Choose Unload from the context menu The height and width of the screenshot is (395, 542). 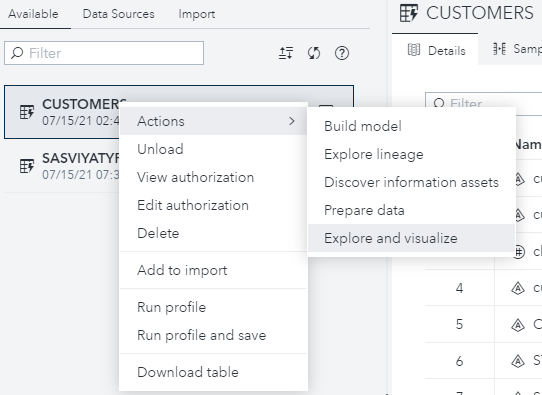(x=213, y=149)
